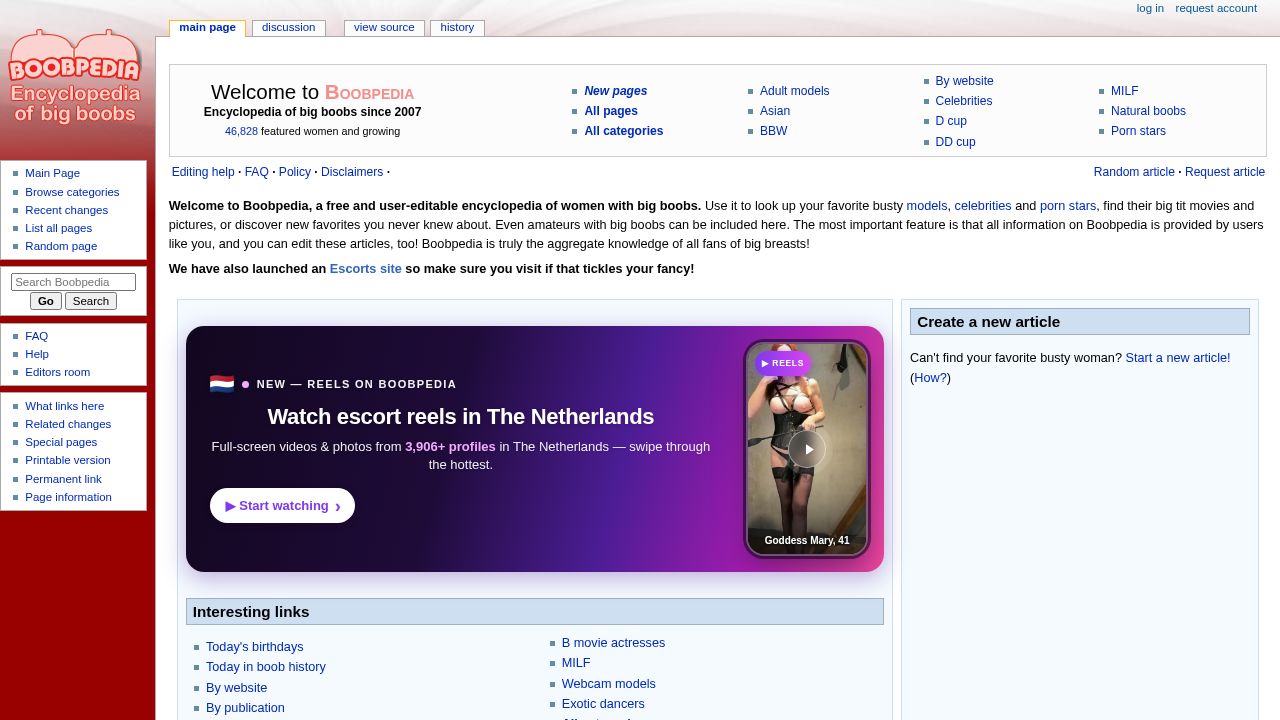Open the B movie actresses link

[613, 643]
